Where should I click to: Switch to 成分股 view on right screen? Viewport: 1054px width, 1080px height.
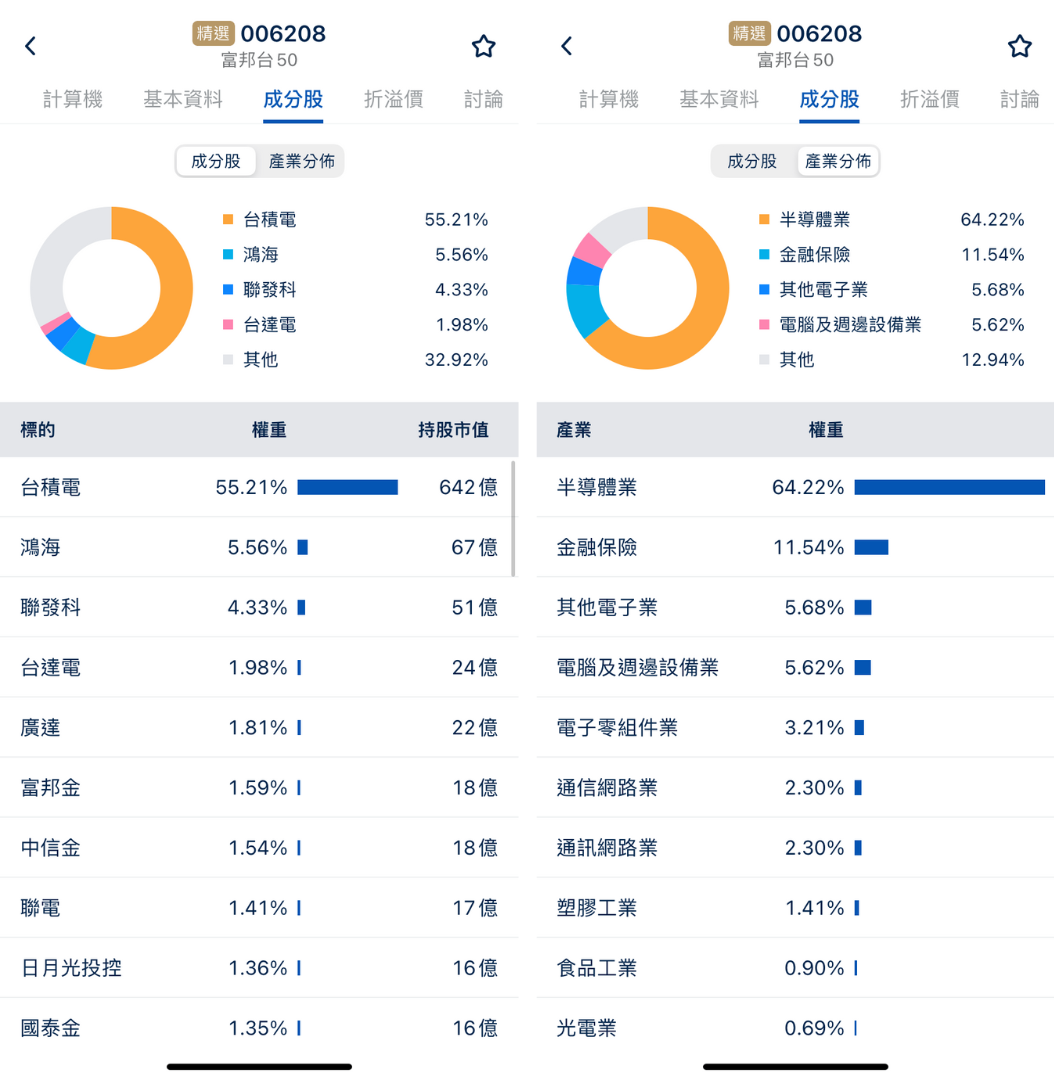(752, 161)
